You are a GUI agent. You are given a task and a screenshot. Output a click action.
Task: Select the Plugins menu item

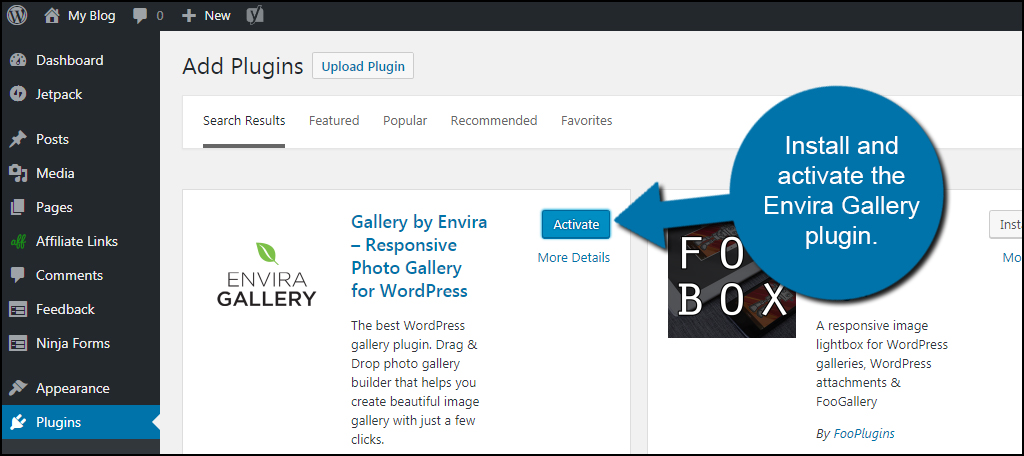click(80, 422)
